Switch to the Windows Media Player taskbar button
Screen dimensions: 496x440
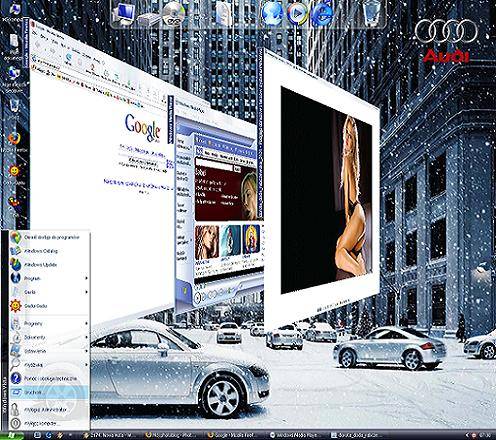pyautogui.click(x=296, y=435)
